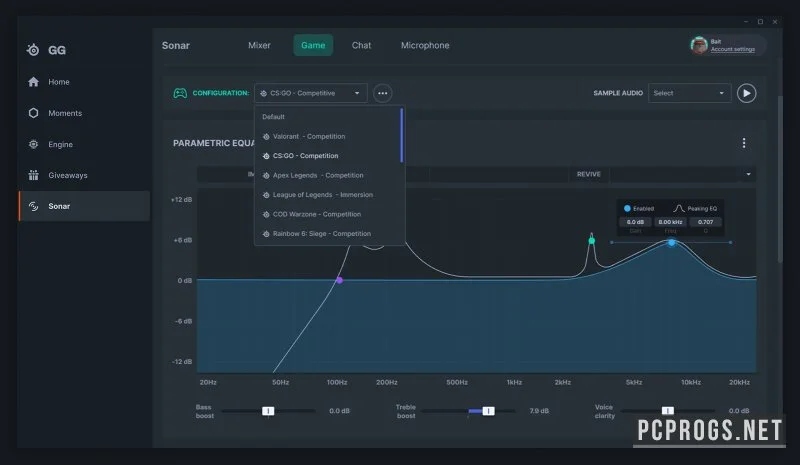Viewport: 800px width, 465px height.
Task: Click the REVIVE button
Action: click(x=589, y=174)
